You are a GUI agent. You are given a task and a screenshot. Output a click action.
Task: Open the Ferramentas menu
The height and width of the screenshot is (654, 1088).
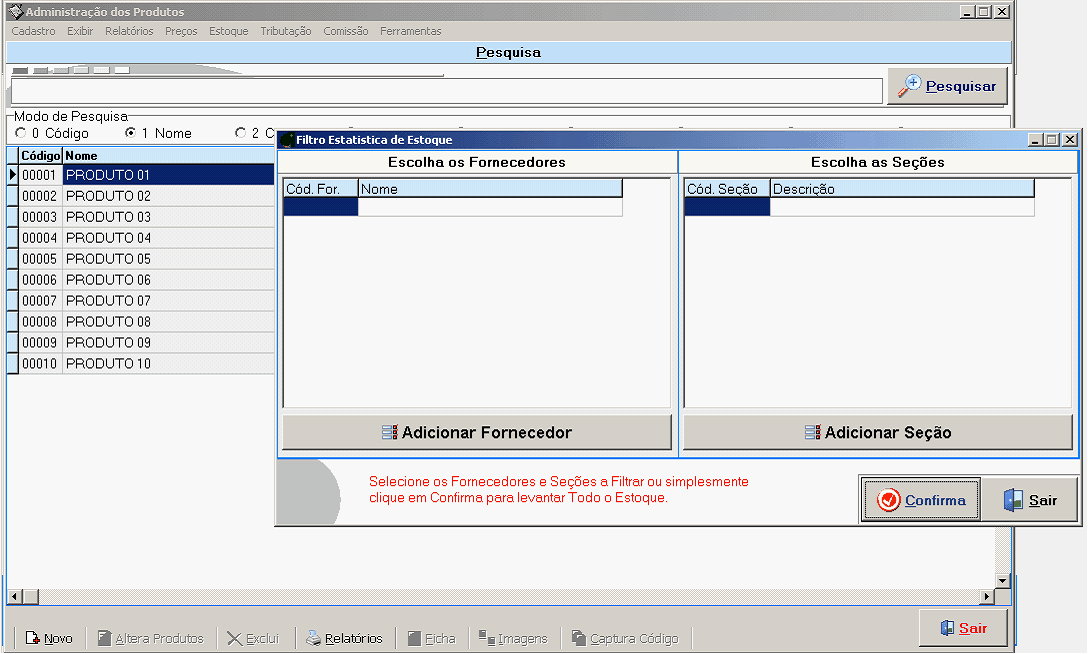pos(410,31)
